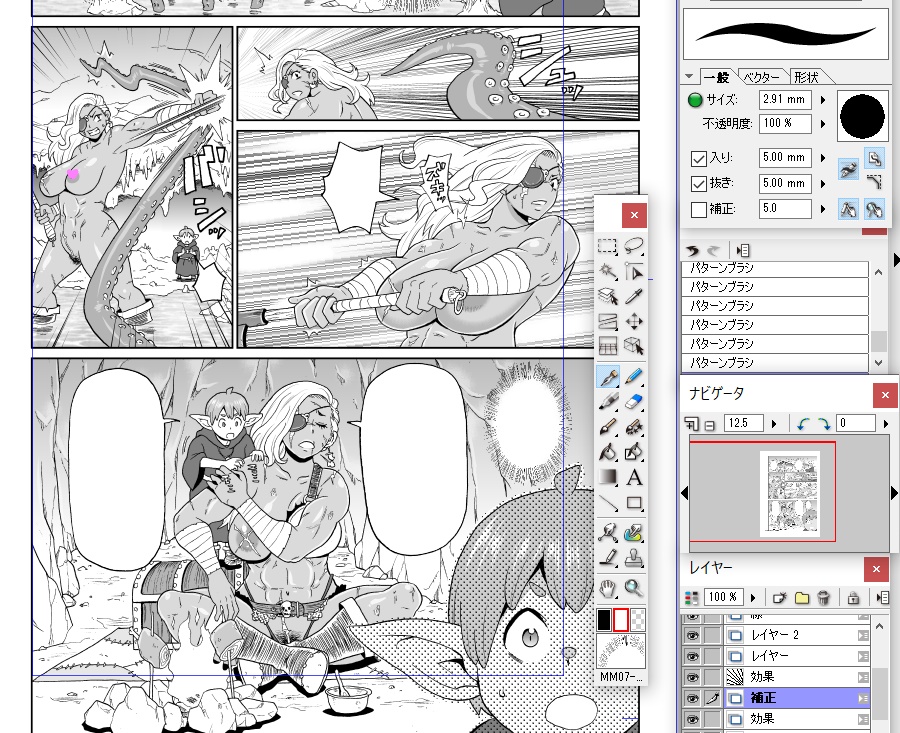Select the object selector arrow tool

point(634,272)
